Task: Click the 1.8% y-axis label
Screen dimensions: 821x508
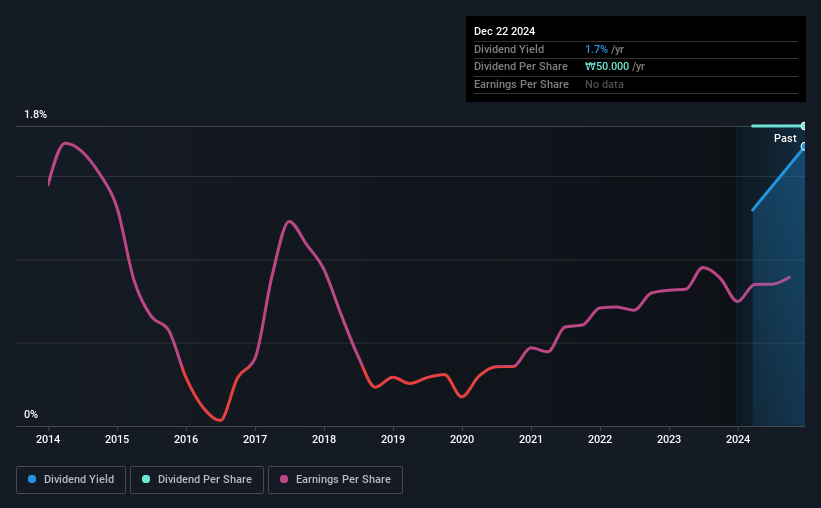Action: coord(36,114)
